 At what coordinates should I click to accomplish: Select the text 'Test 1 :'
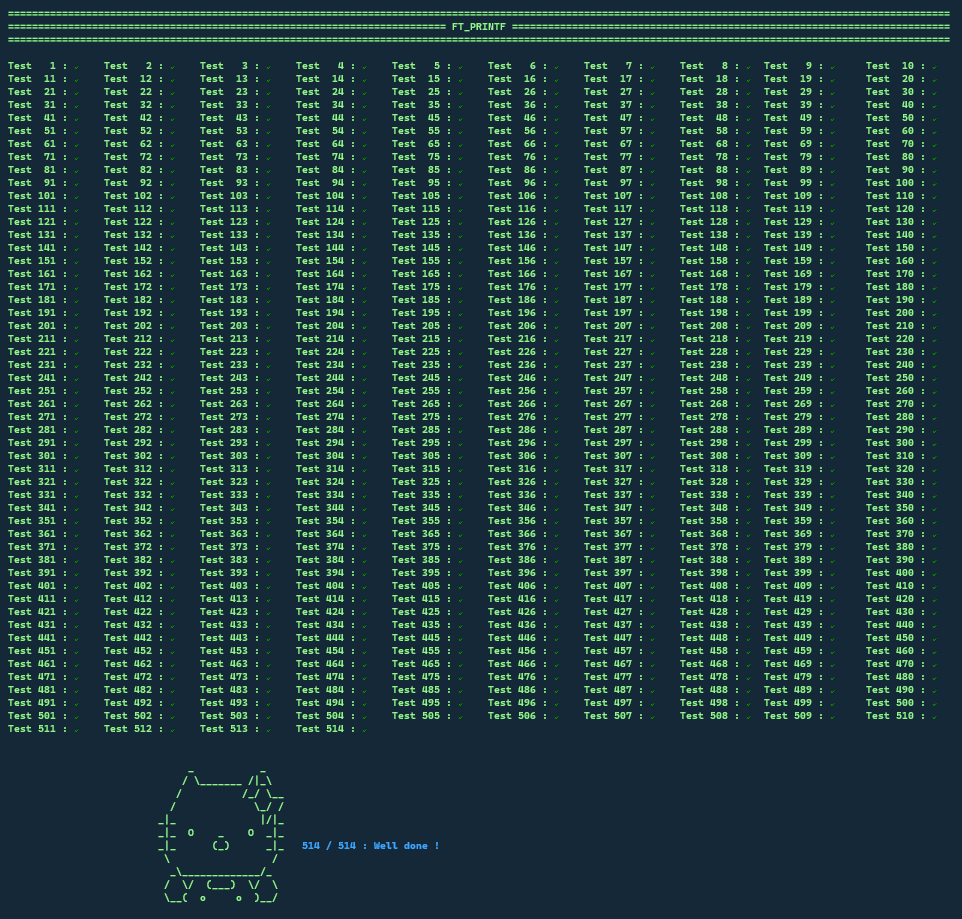pos(37,66)
